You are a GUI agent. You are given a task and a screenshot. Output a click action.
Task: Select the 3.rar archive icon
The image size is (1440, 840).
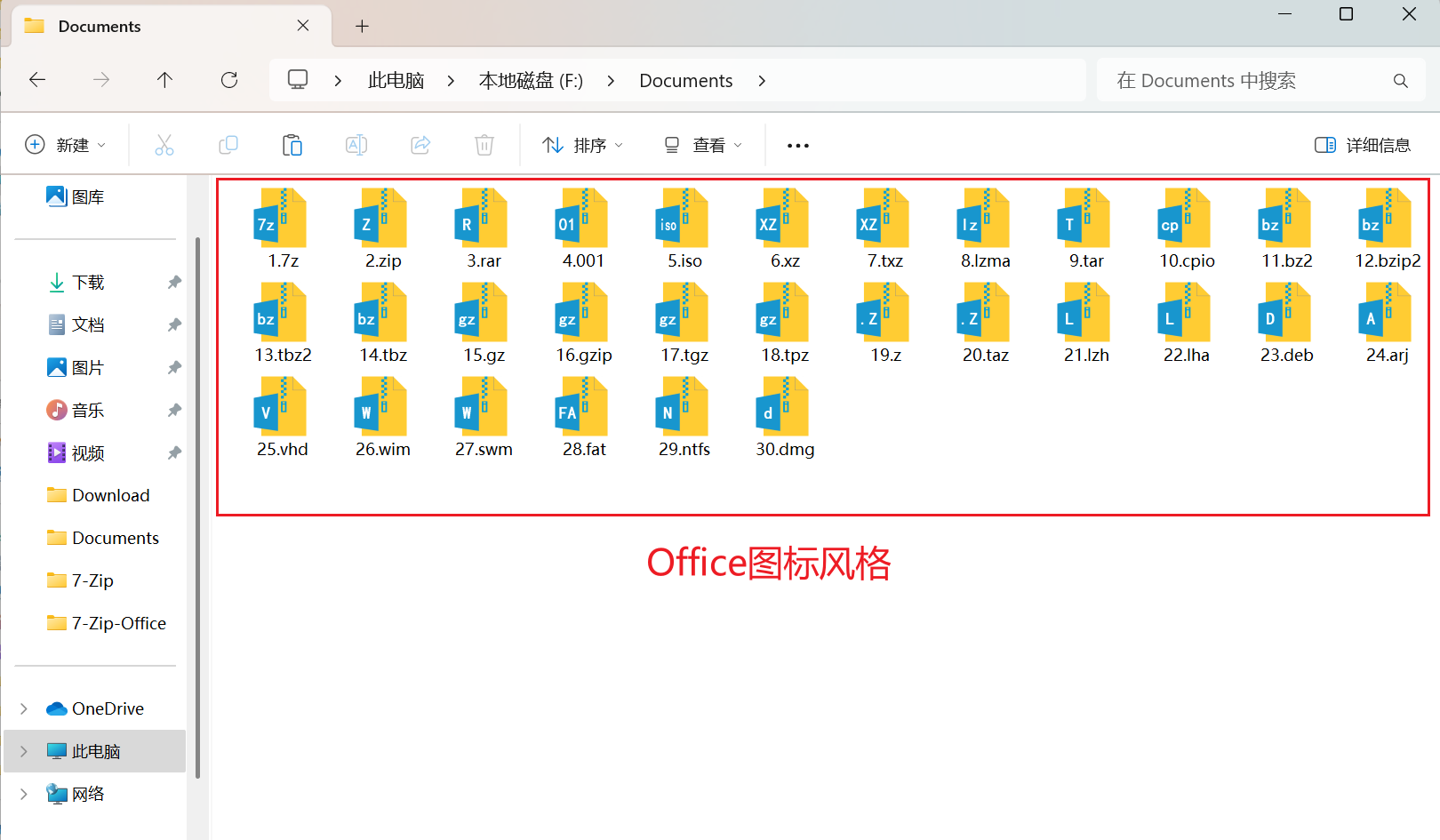[481, 218]
